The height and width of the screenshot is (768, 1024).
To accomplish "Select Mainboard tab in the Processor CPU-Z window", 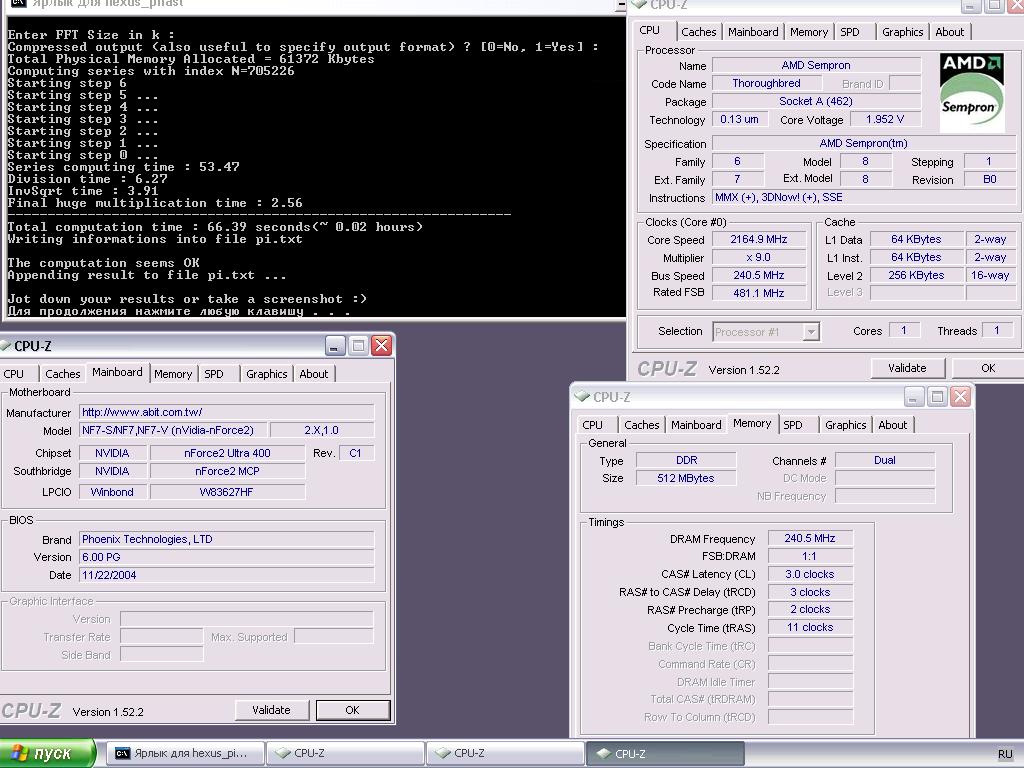I will point(753,32).
